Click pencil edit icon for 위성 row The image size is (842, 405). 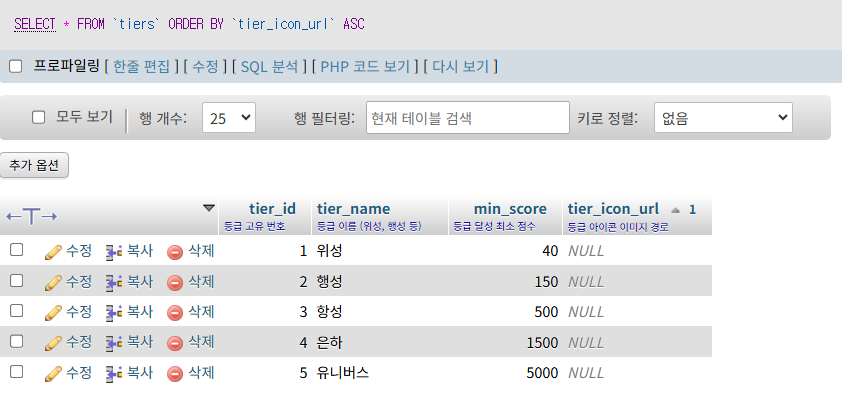click(x=54, y=251)
